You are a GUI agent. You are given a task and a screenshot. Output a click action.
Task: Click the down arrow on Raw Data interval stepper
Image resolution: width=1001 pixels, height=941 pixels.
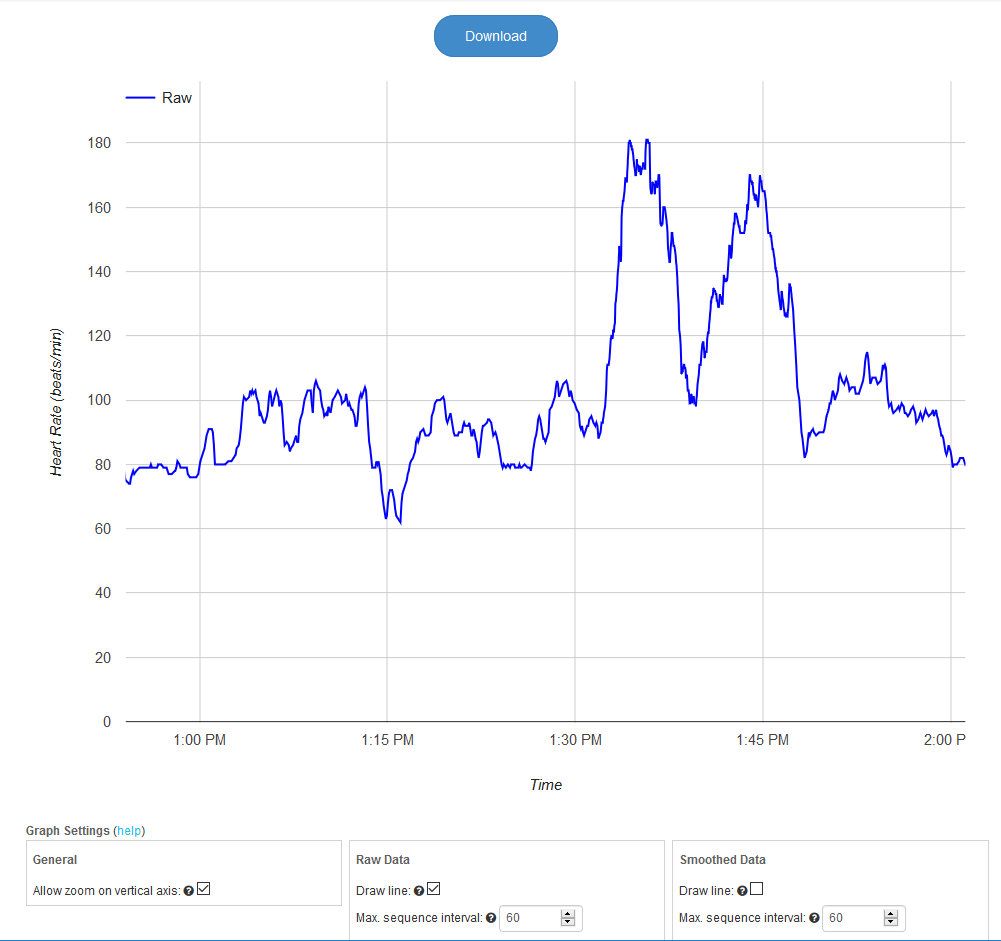click(x=568, y=922)
